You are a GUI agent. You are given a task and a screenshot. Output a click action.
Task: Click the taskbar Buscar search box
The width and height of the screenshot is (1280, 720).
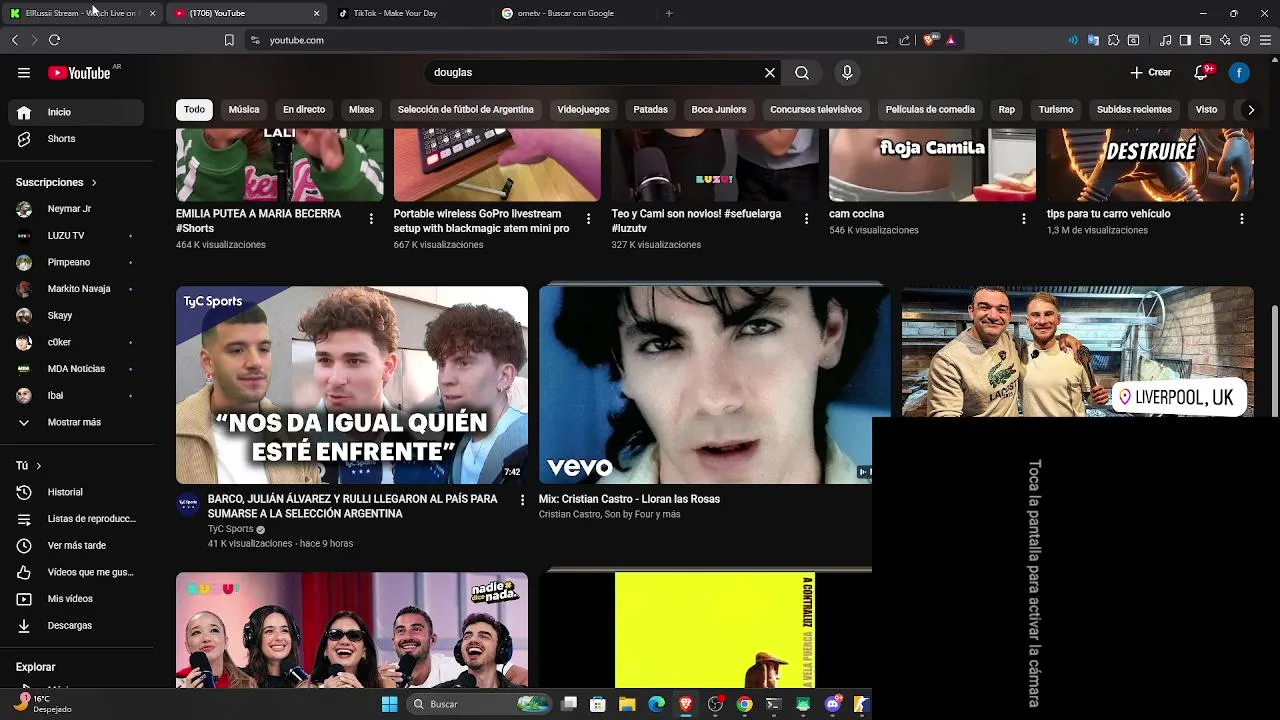pyautogui.click(x=478, y=704)
